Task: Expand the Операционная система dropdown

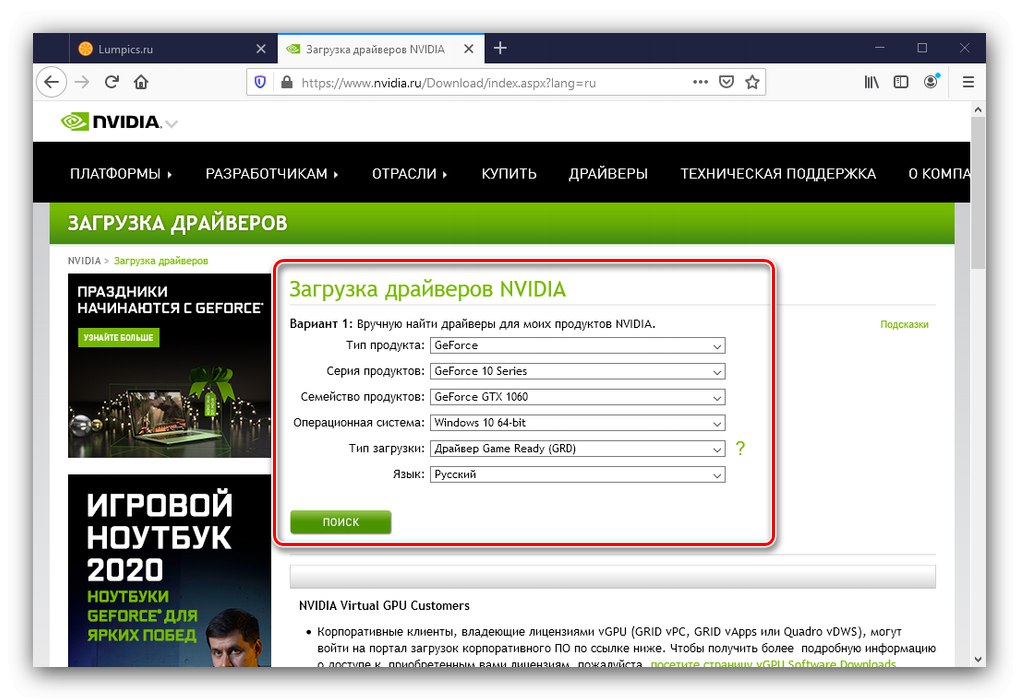Action: click(577, 422)
